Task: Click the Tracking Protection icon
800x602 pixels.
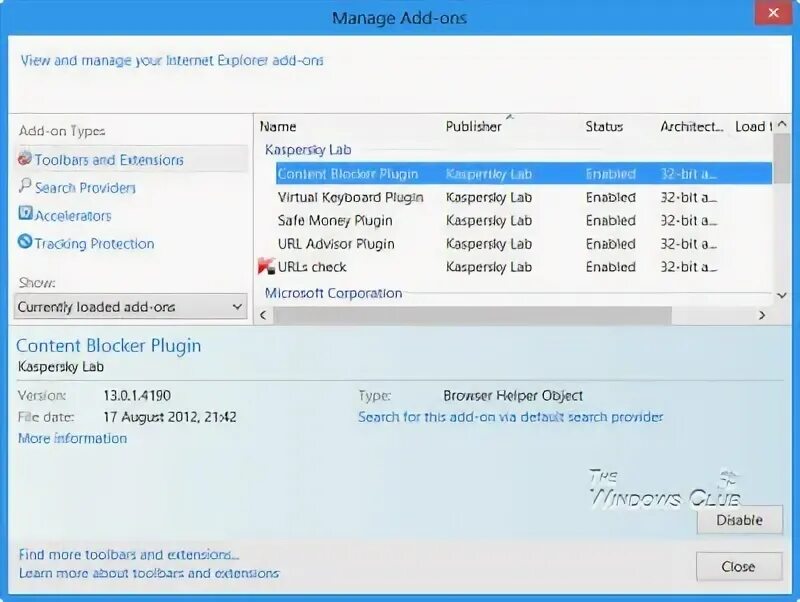Action: [25, 241]
